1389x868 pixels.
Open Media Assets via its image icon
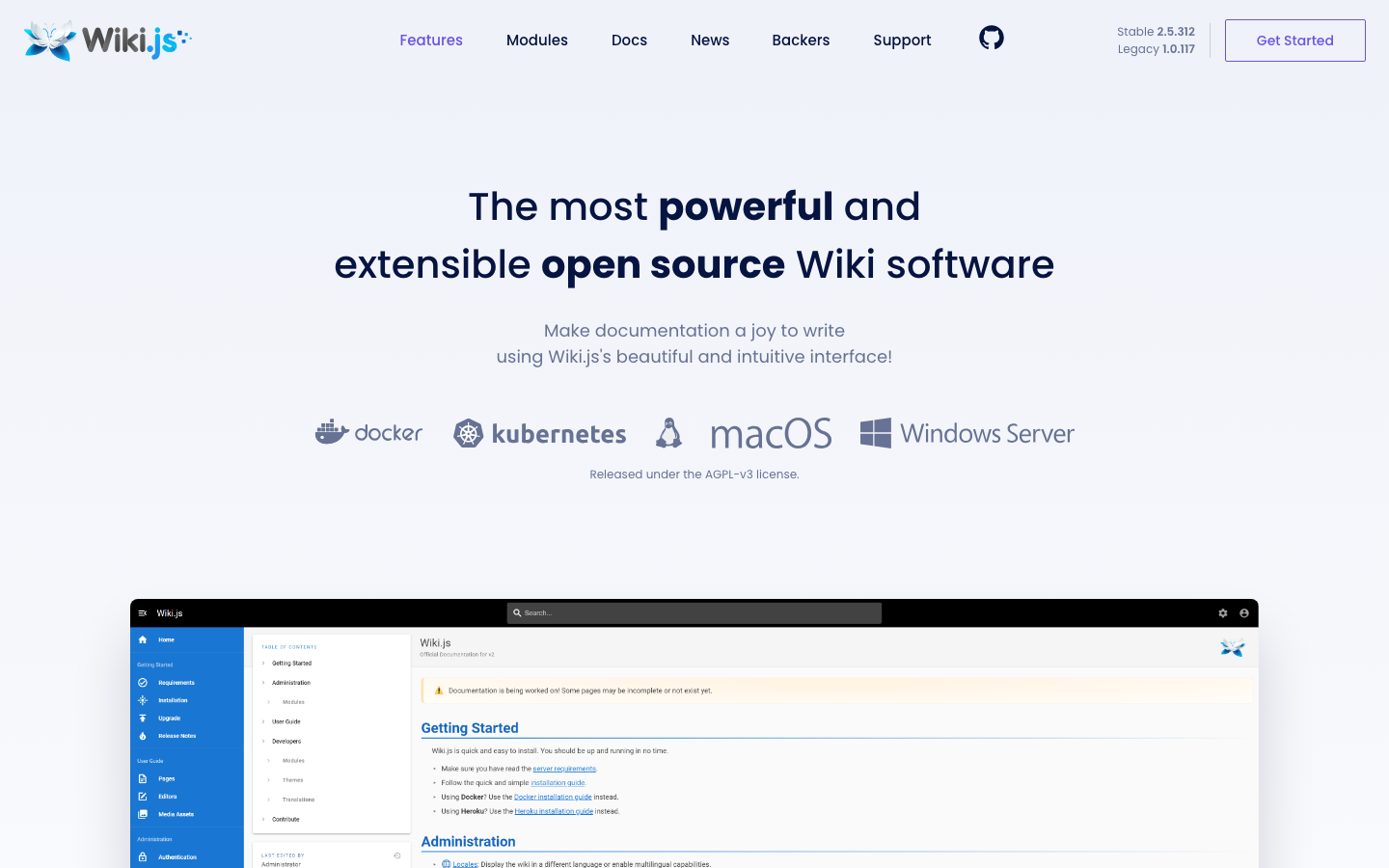[x=142, y=814]
